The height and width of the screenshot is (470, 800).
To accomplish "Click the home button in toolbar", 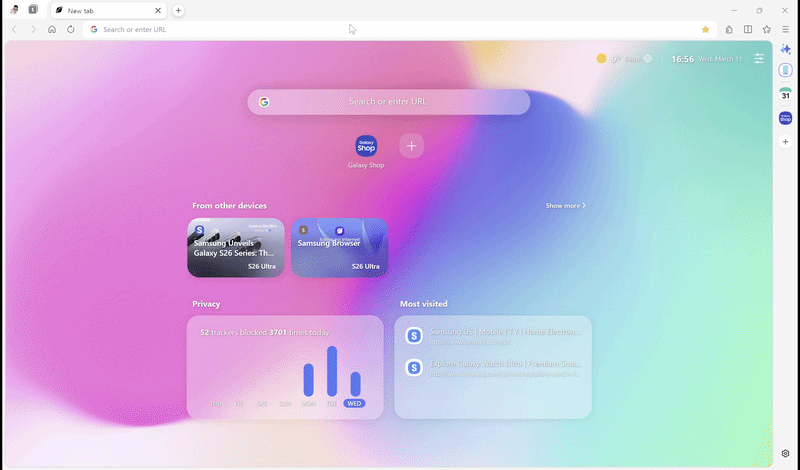I will [x=52, y=29].
